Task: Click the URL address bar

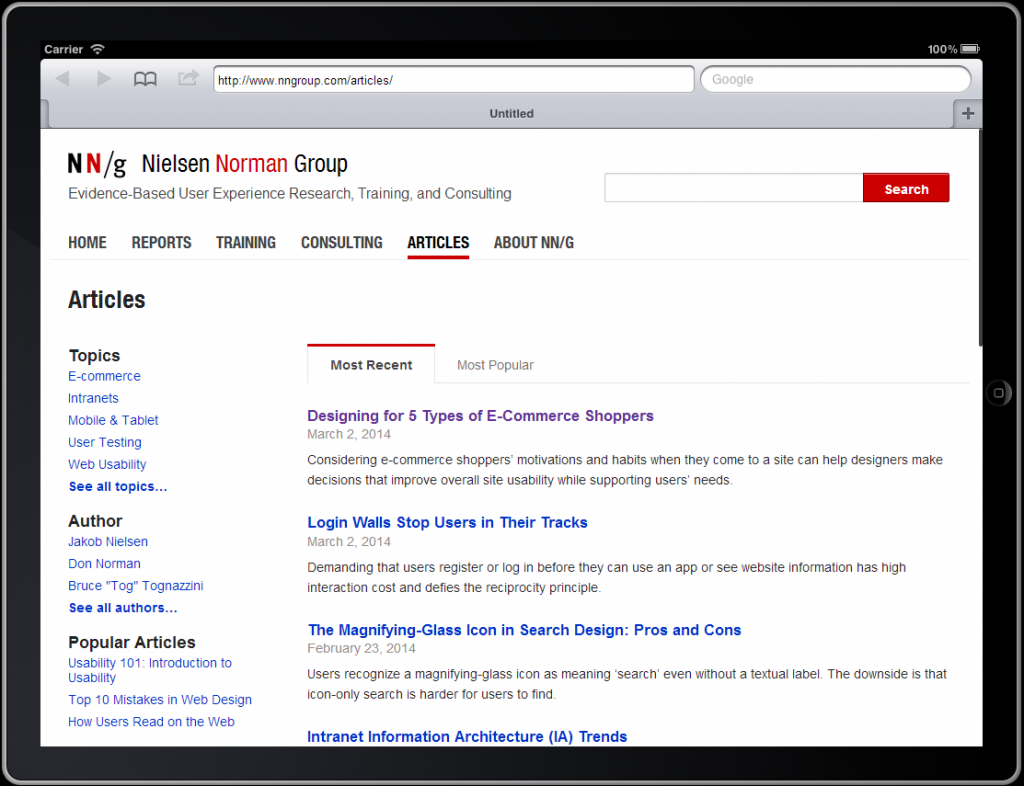Action: click(453, 80)
